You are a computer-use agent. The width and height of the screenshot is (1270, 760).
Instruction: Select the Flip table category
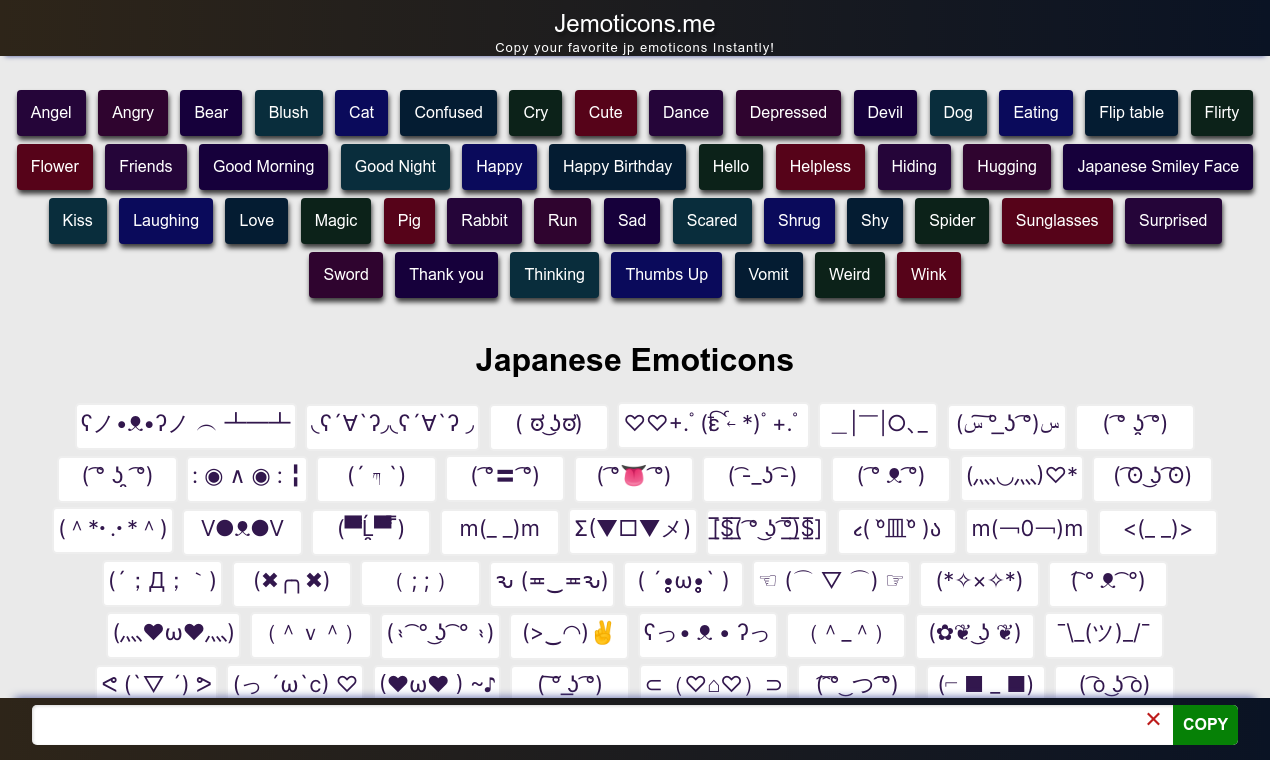coord(1131,113)
